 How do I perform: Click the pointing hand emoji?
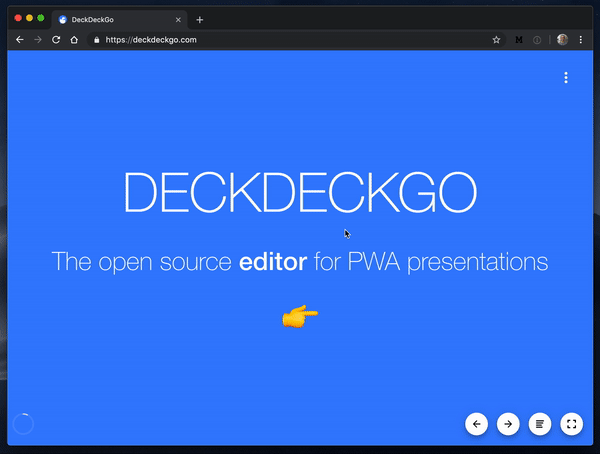pyautogui.click(x=300, y=317)
